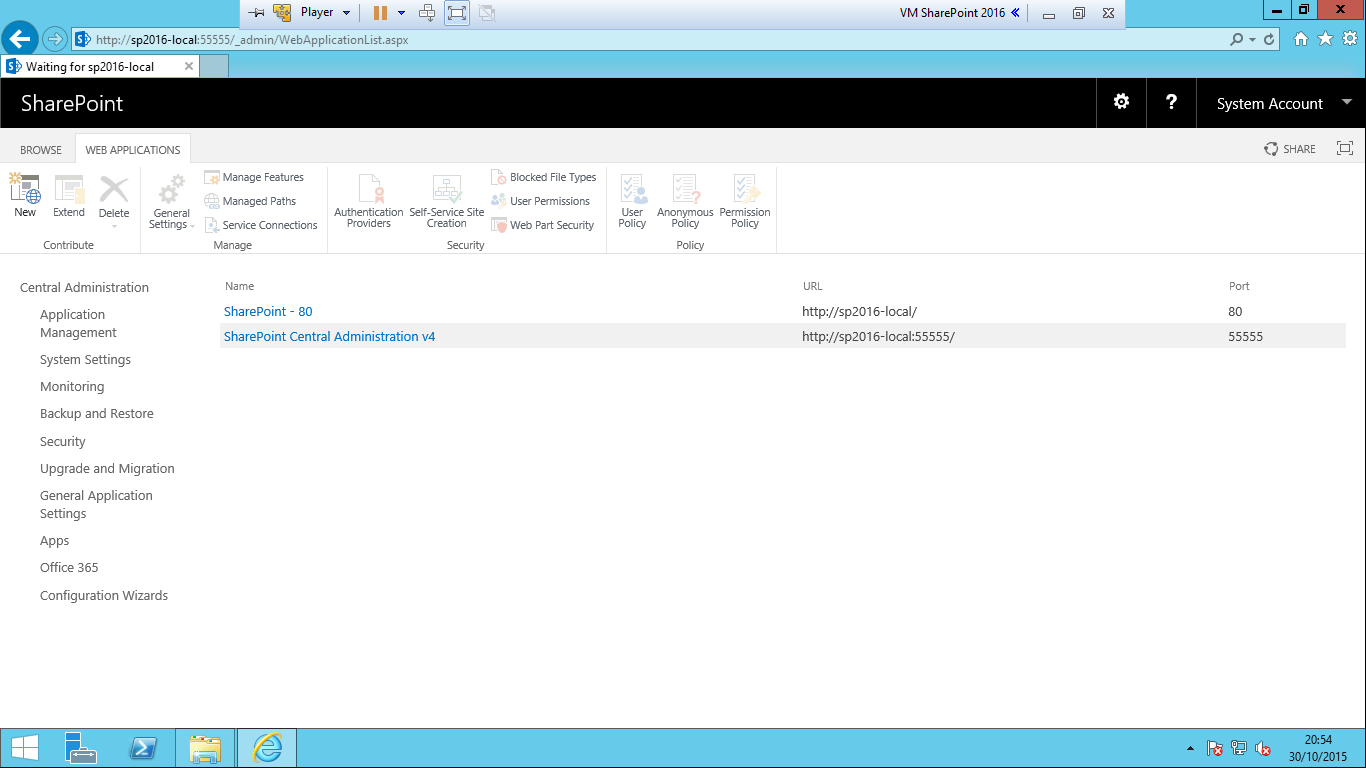Select the WEB APPLICATIONS ribbon tab

pos(133,149)
